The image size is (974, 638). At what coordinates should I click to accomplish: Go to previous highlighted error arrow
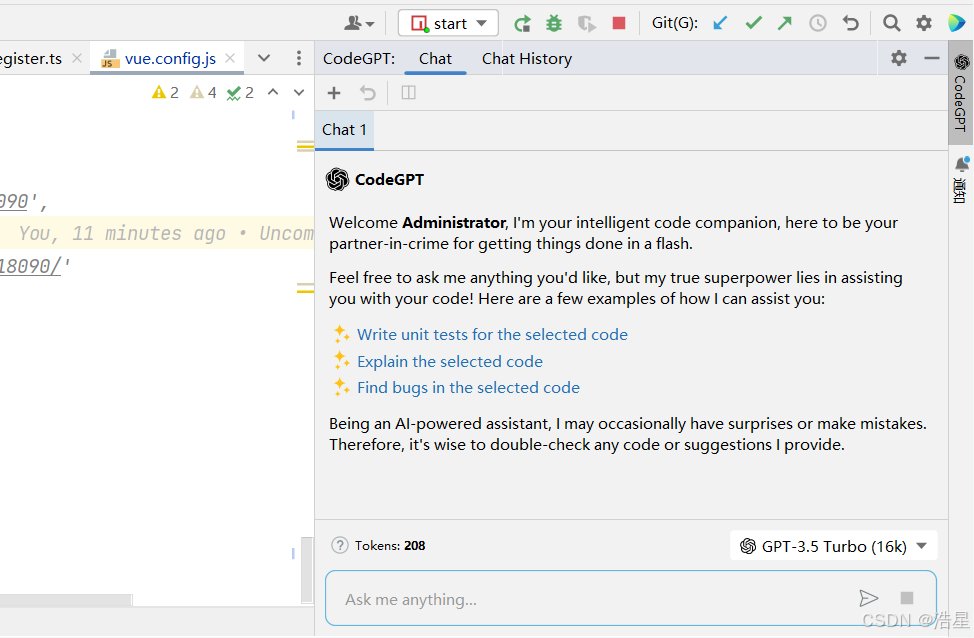pos(273,92)
